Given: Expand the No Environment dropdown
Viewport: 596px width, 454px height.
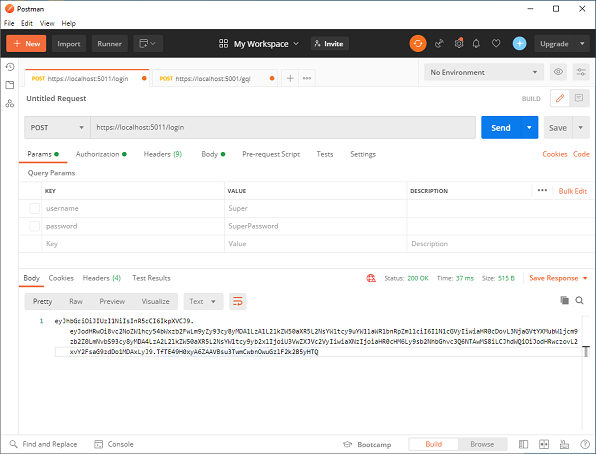Looking at the screenshot, I should 484,72.
